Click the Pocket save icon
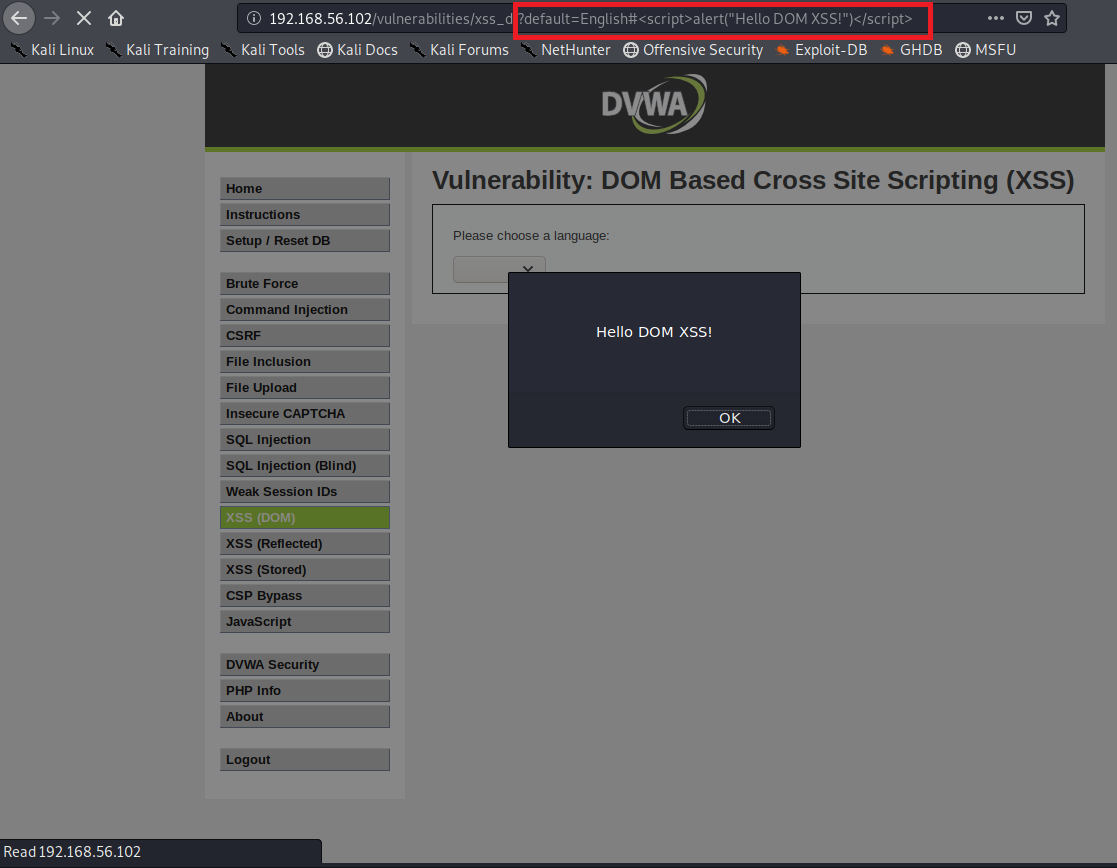 (x=1024, y=18)
